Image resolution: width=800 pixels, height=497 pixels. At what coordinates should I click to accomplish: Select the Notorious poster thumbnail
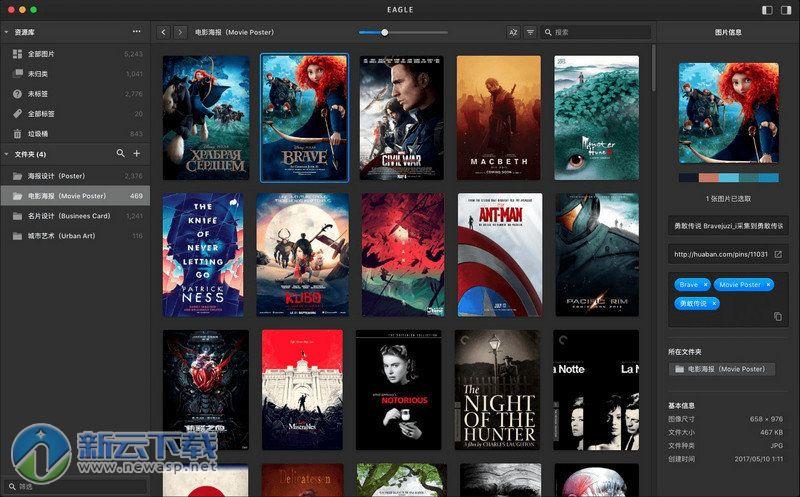coord(398,390)
